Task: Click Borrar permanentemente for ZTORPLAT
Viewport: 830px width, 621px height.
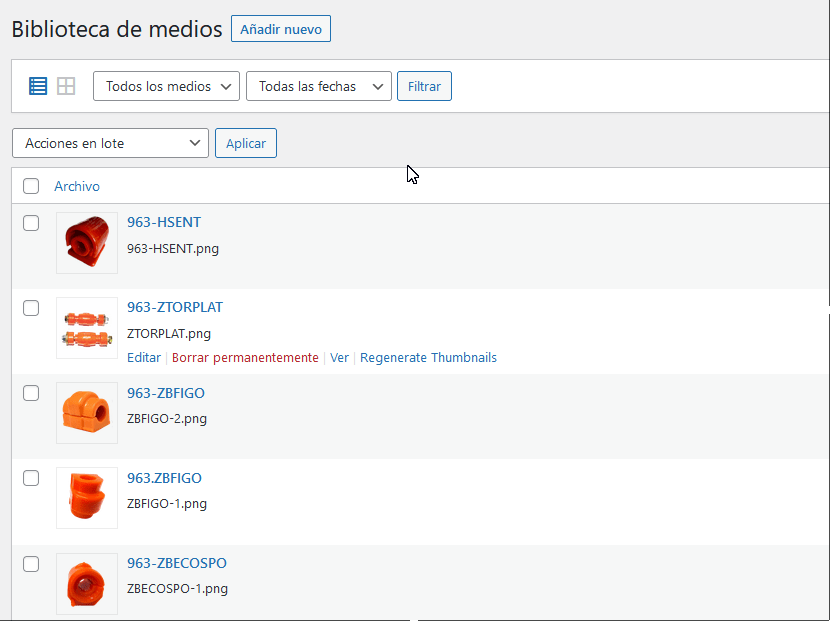Action: click(245, 357)
